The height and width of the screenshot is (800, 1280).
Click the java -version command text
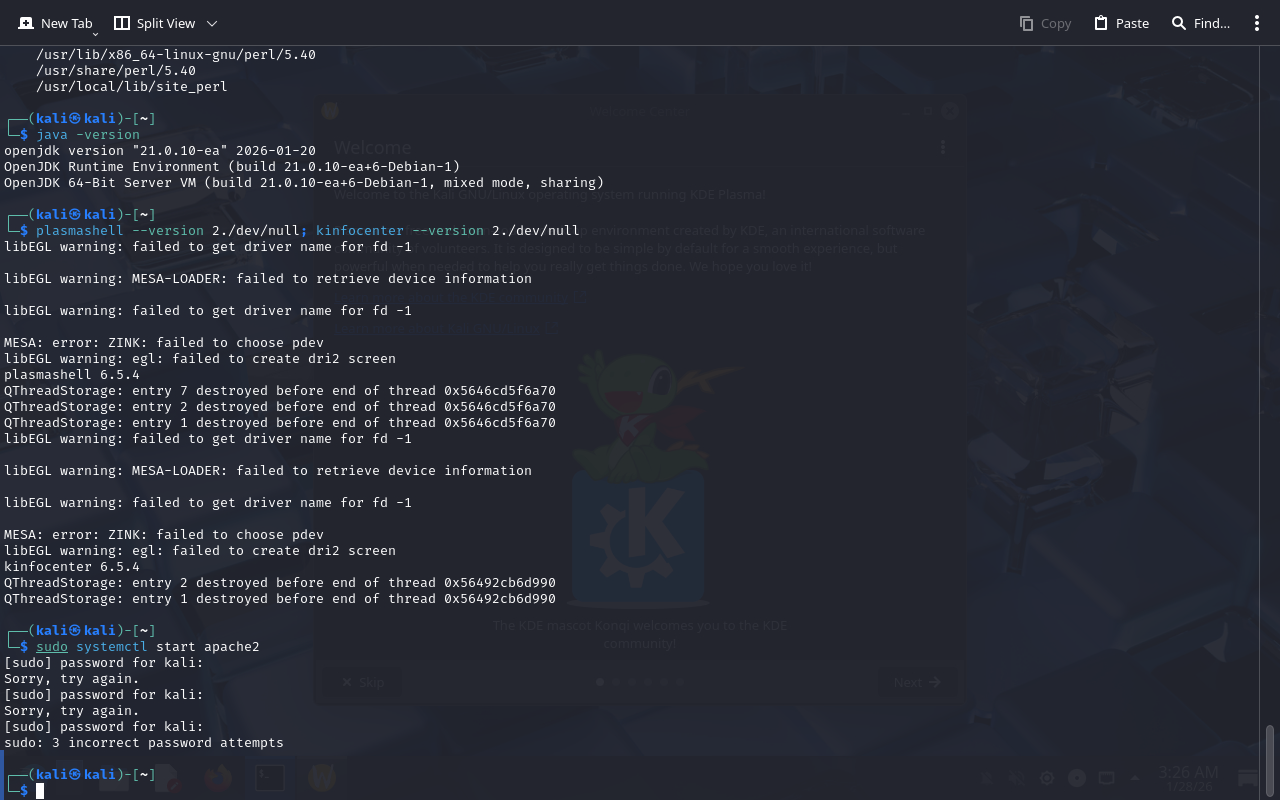88,135
